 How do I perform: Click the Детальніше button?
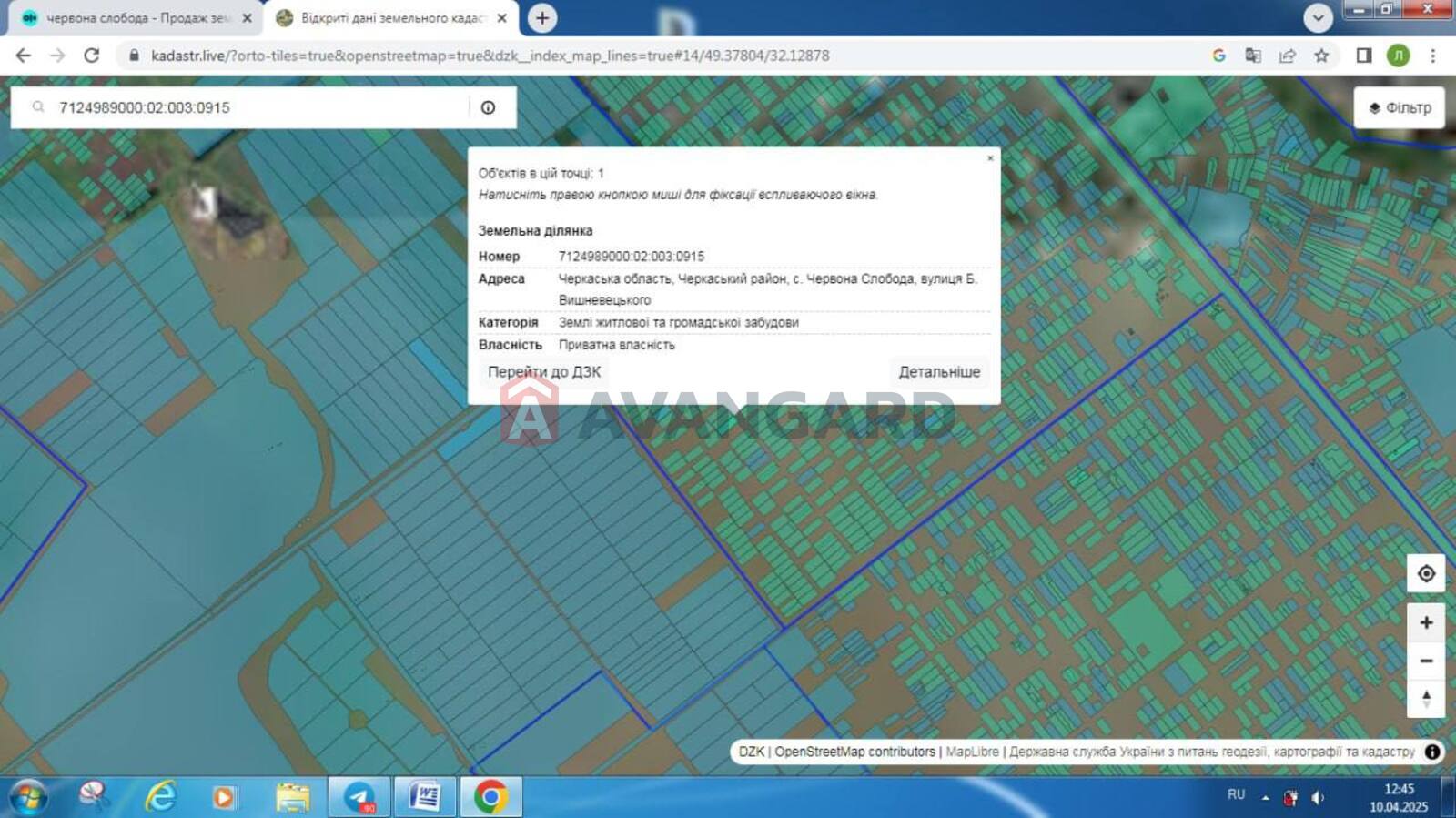[939, 371]
